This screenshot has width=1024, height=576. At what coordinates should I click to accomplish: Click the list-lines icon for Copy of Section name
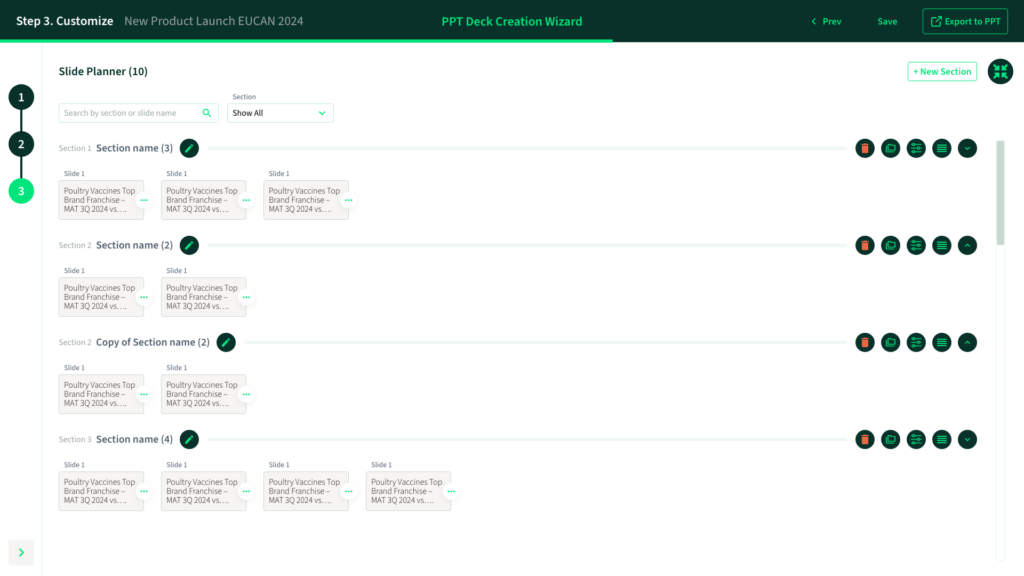click(941, 342)
